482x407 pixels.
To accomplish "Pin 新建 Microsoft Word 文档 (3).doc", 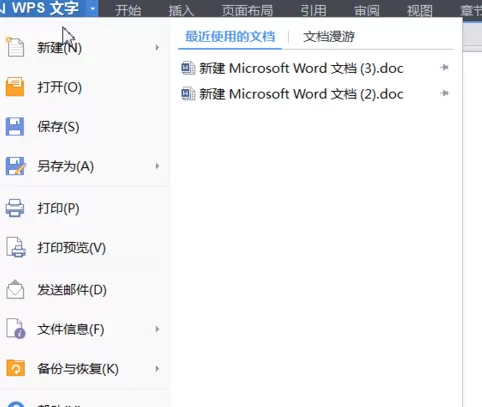I will point(444,68).
